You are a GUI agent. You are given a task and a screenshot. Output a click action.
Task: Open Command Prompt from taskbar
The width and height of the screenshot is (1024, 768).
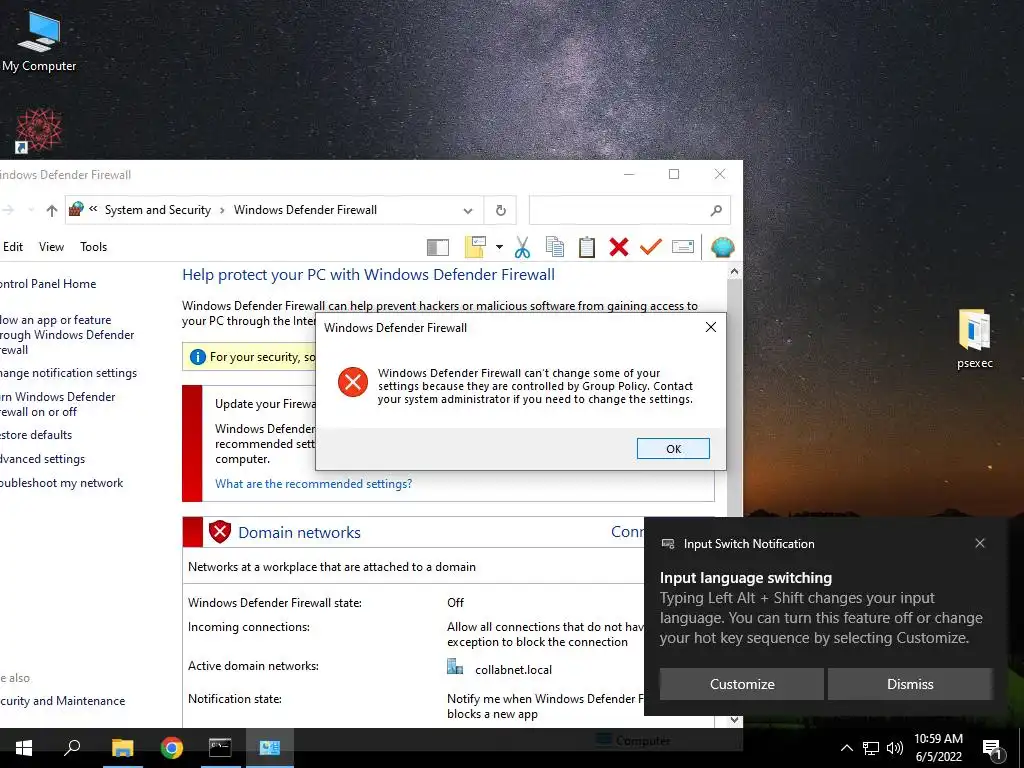220,748
